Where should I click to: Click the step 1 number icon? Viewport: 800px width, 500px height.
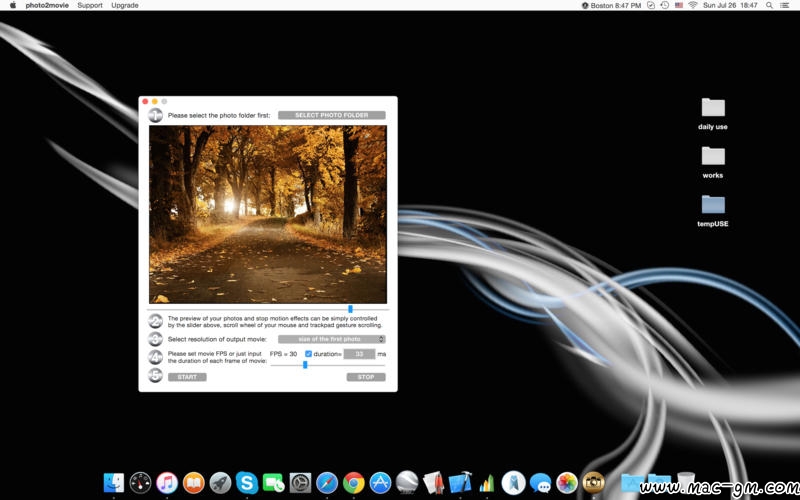(155, 115)
